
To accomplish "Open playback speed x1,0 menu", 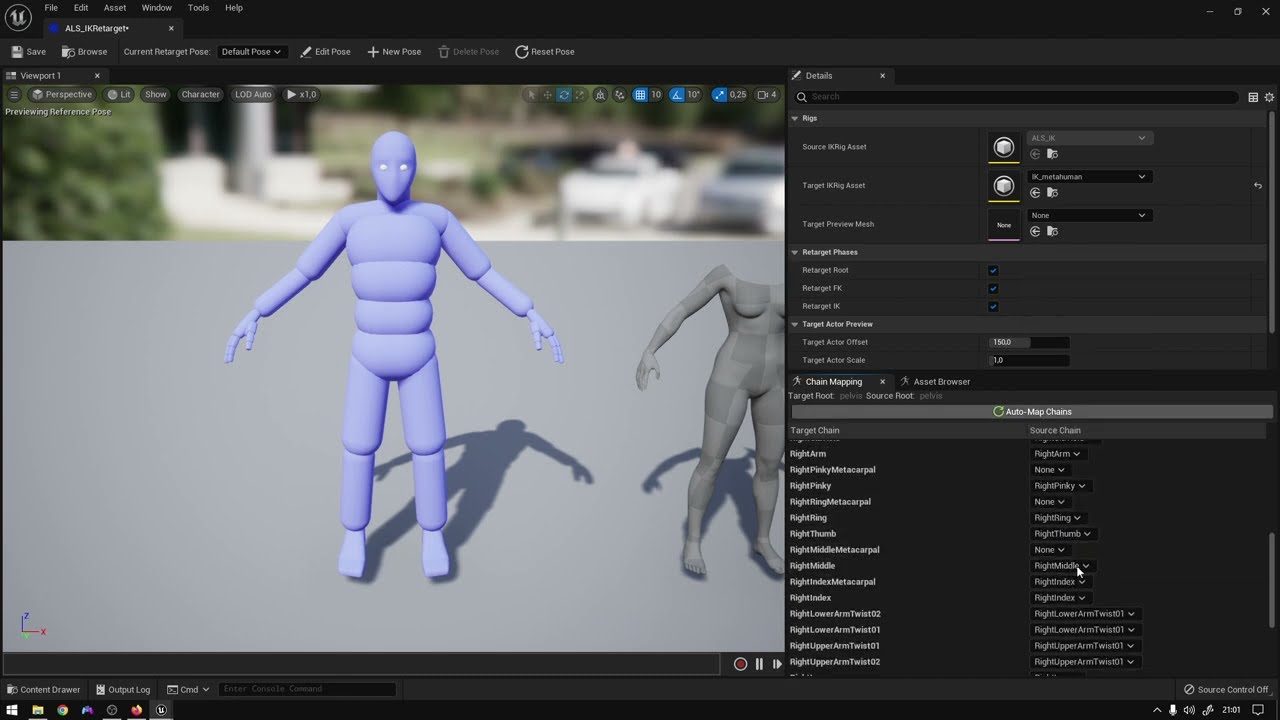I will 301,95.
